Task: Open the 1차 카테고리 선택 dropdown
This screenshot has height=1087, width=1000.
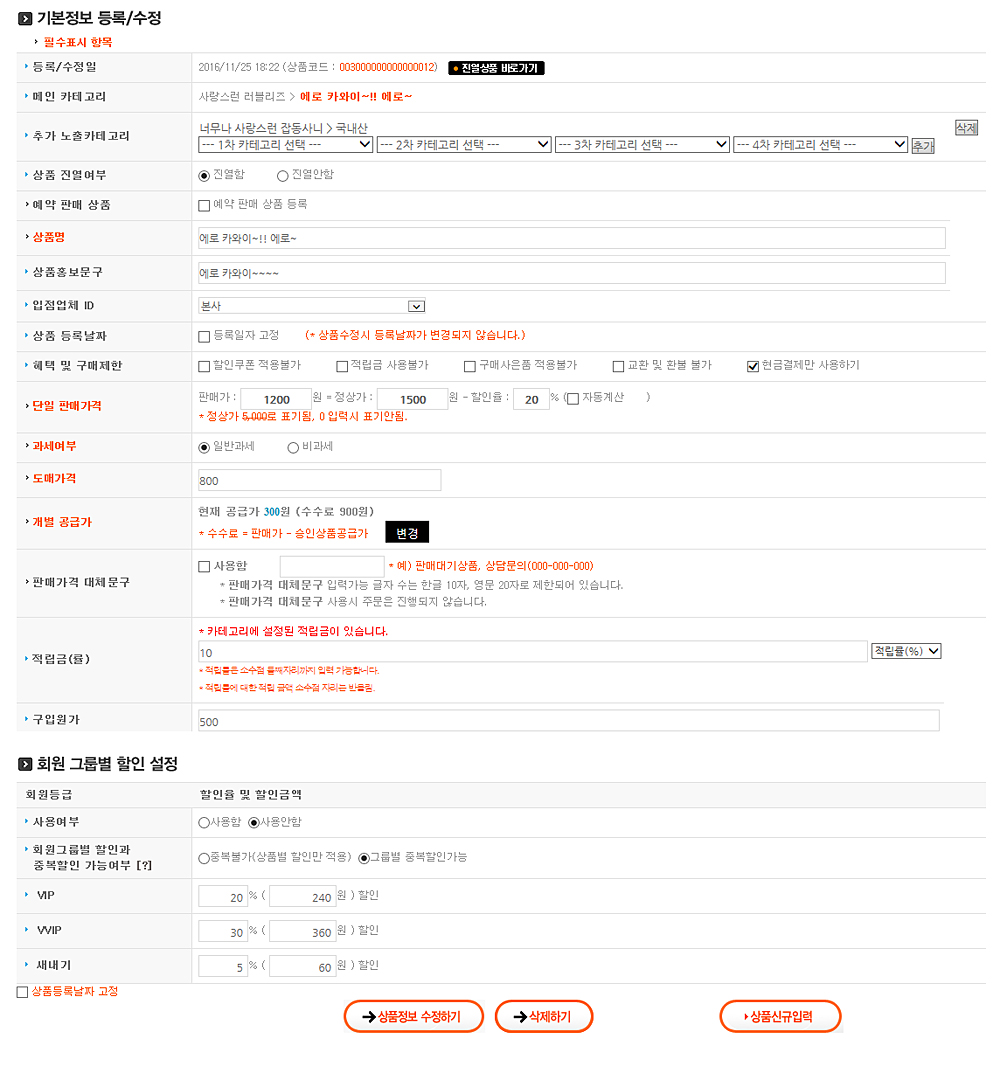Action: click(x=286, y=145)
